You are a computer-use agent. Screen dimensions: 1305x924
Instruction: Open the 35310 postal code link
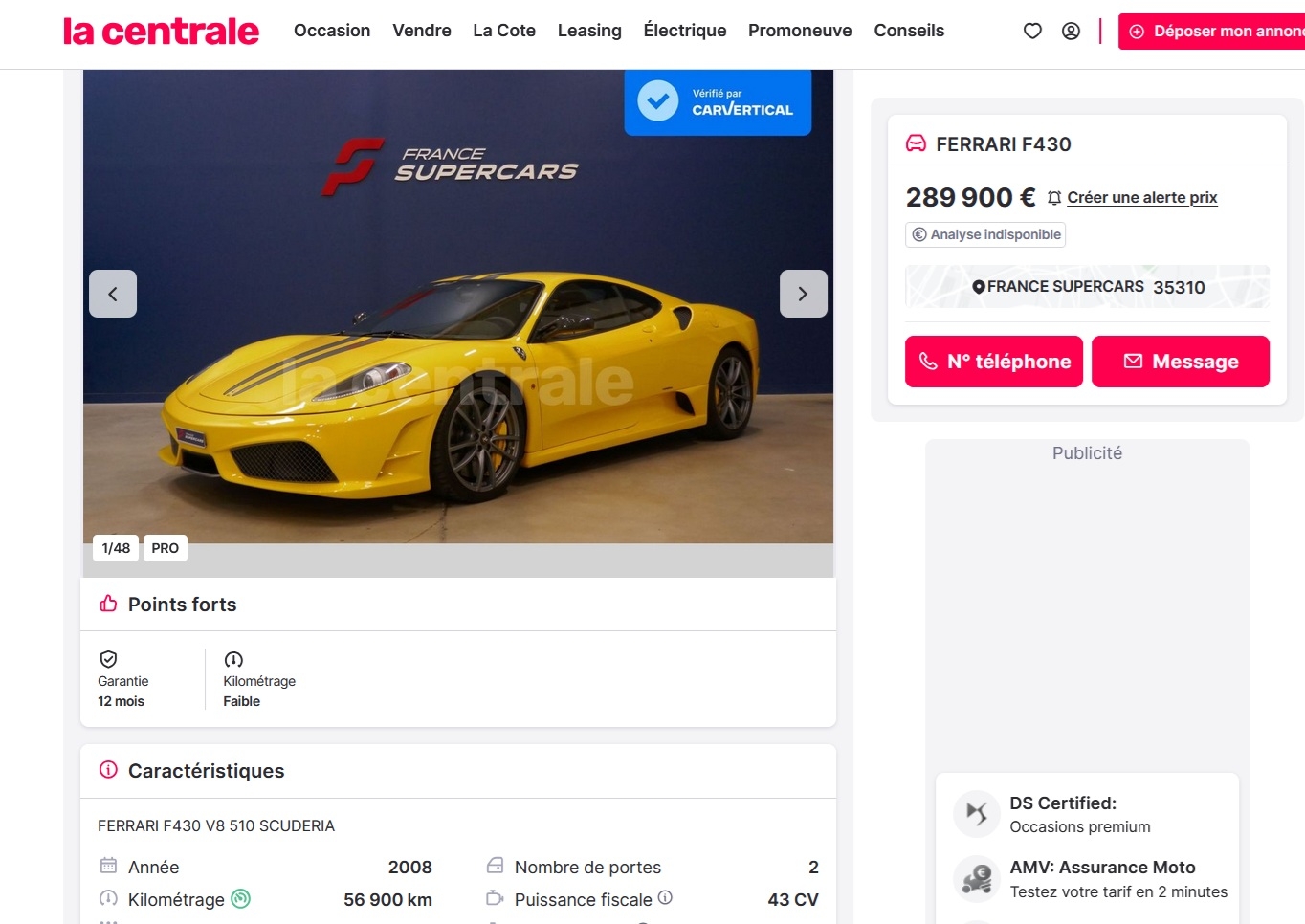(1179, 287)
